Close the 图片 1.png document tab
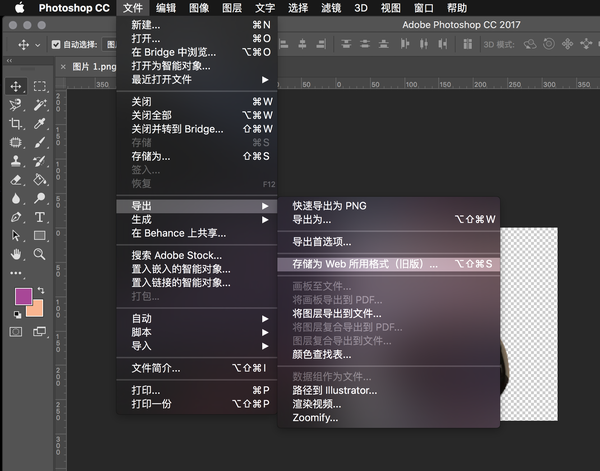The width and height of the screenshot is (600, 471). (x=63, y=67)
